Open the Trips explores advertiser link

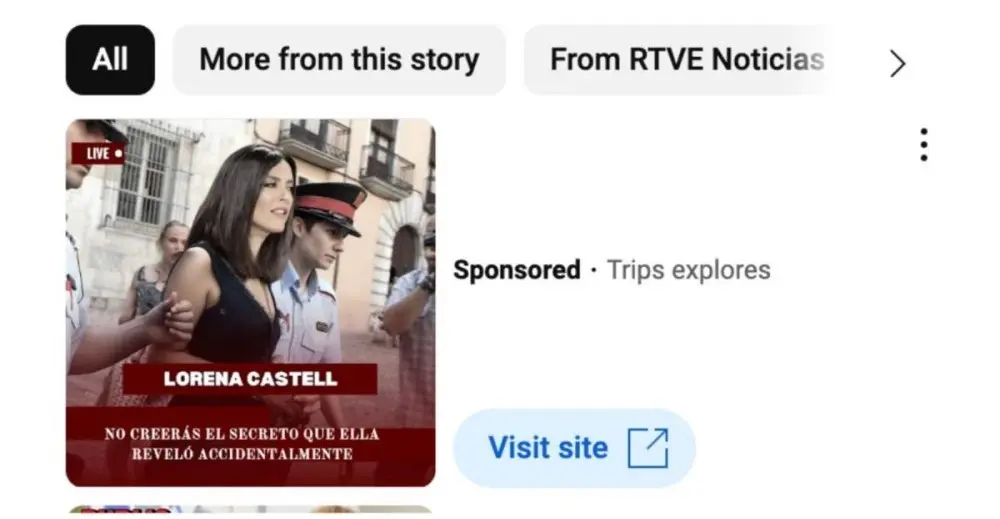tap(689, 270)
